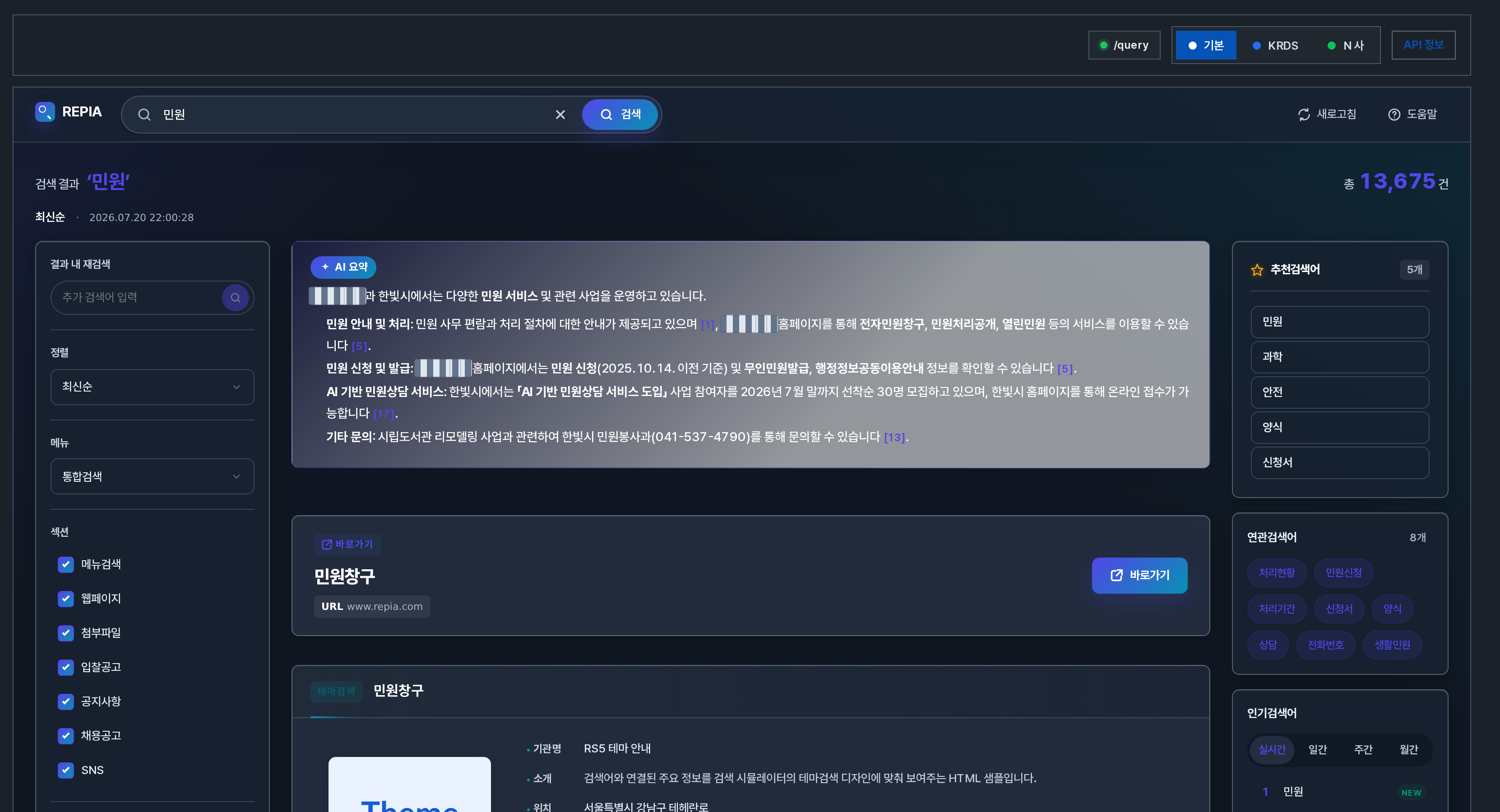Click the 새로고침 refresh icon
The width and height of the screenshot is (1500, 812).
coord(1304,115)
